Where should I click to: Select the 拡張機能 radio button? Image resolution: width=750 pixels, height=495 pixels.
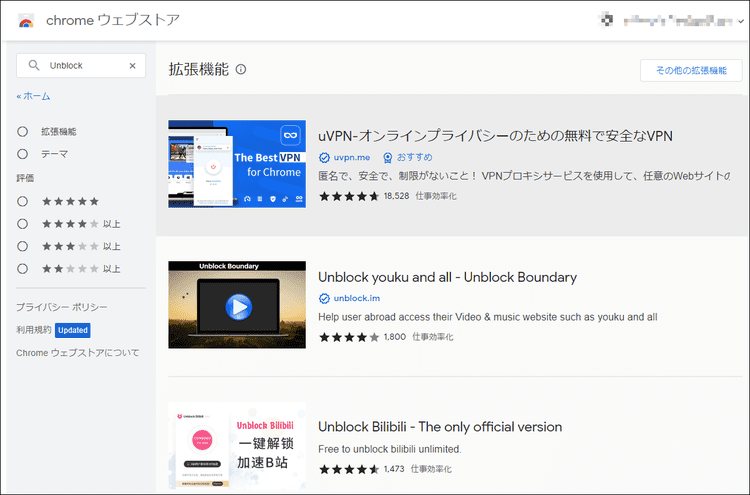pyautogui.click(x=22, y=132)
